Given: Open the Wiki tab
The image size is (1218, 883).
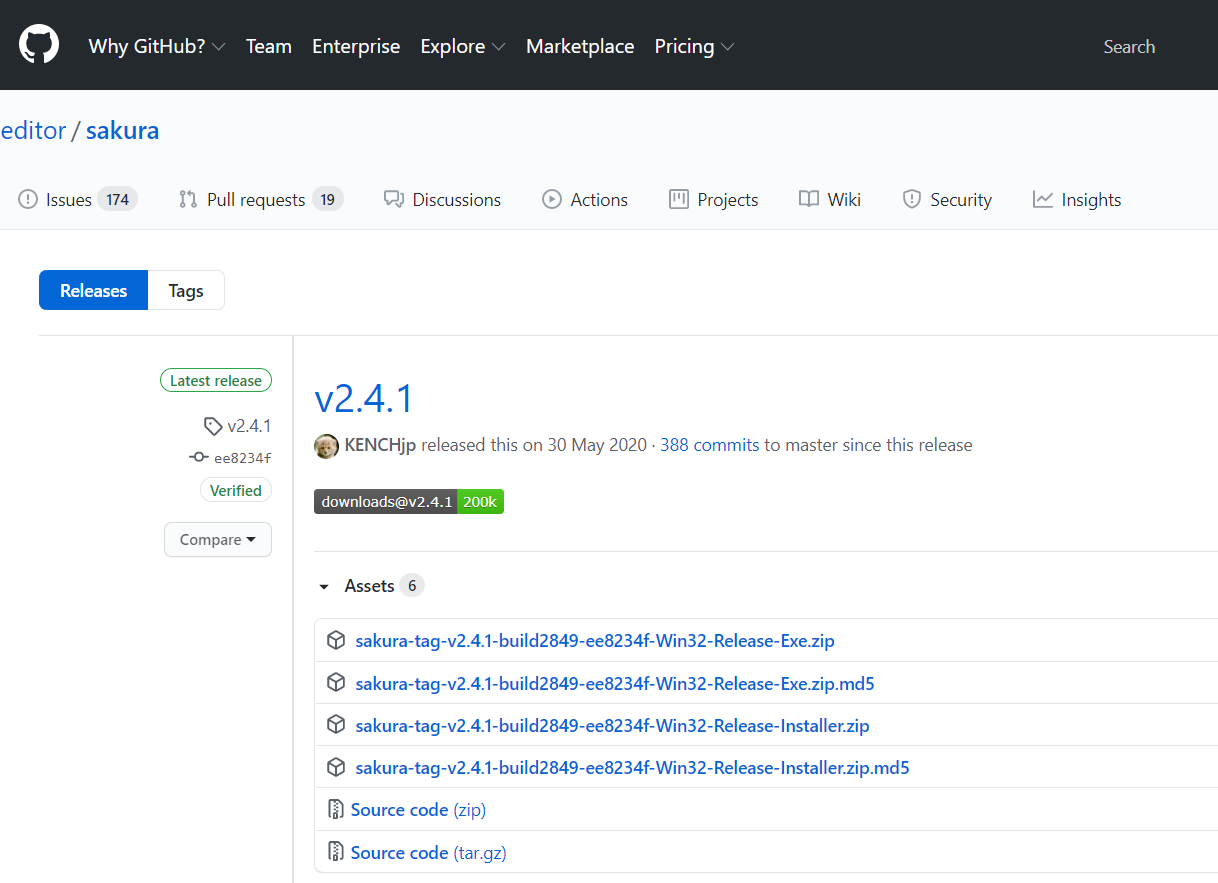Looking at the screenshot, I should pyautogui.click(x=830, y=199).
